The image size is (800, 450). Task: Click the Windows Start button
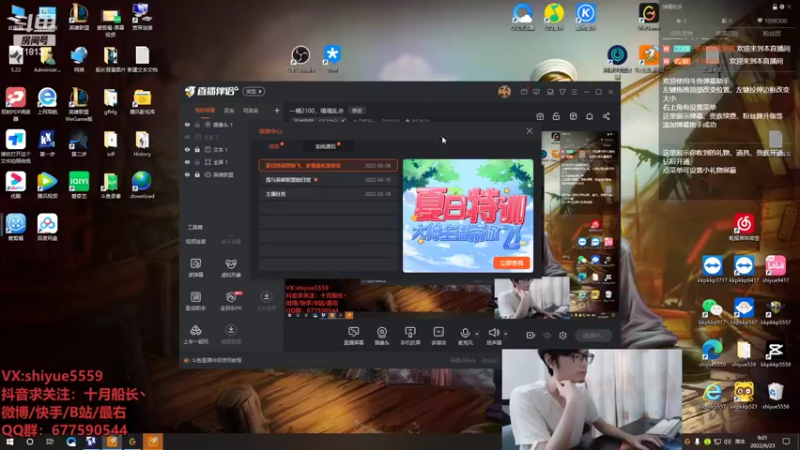(10, 442)
